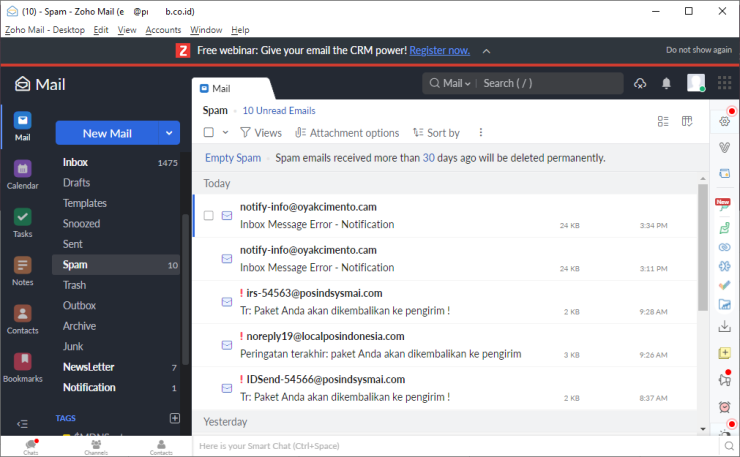Toggle read status on 3:11 PM oyakcimento email
The image size is (740, 457).
coord(227,259)
